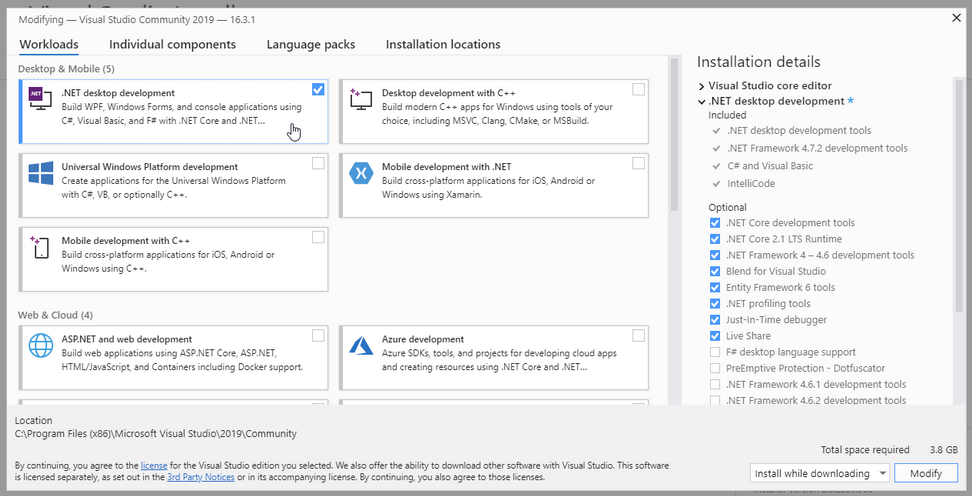This screenshot has width=972, height=496.
Task: Click the Azure development logo icon
Action: click(x=361, y=345)
